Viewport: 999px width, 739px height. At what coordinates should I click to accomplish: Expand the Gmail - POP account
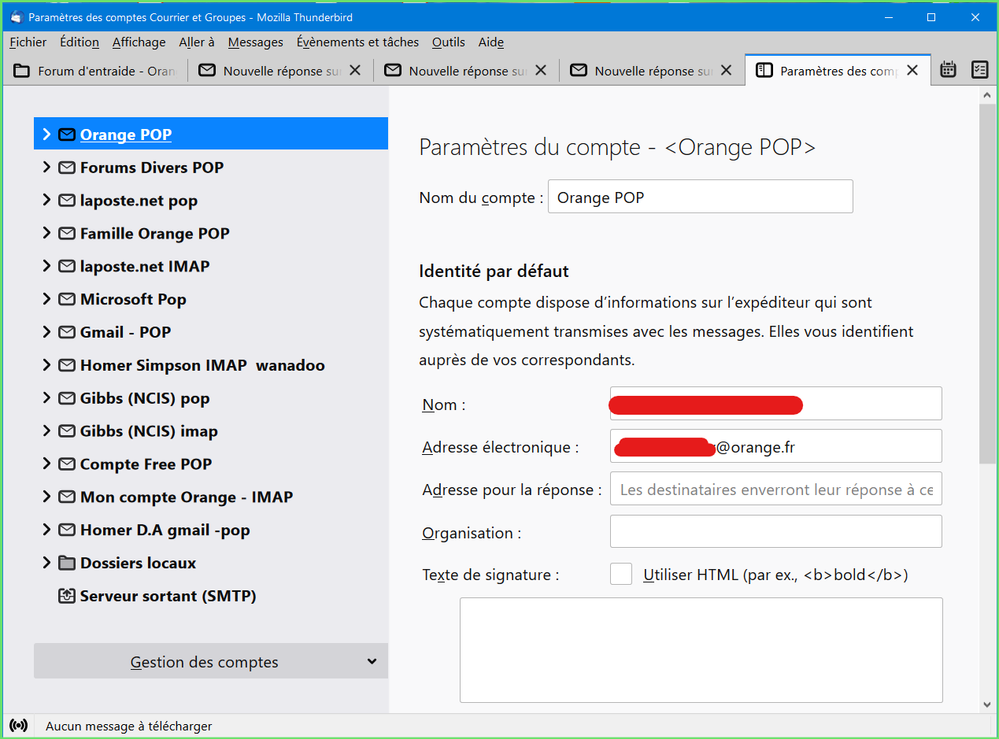47,332
